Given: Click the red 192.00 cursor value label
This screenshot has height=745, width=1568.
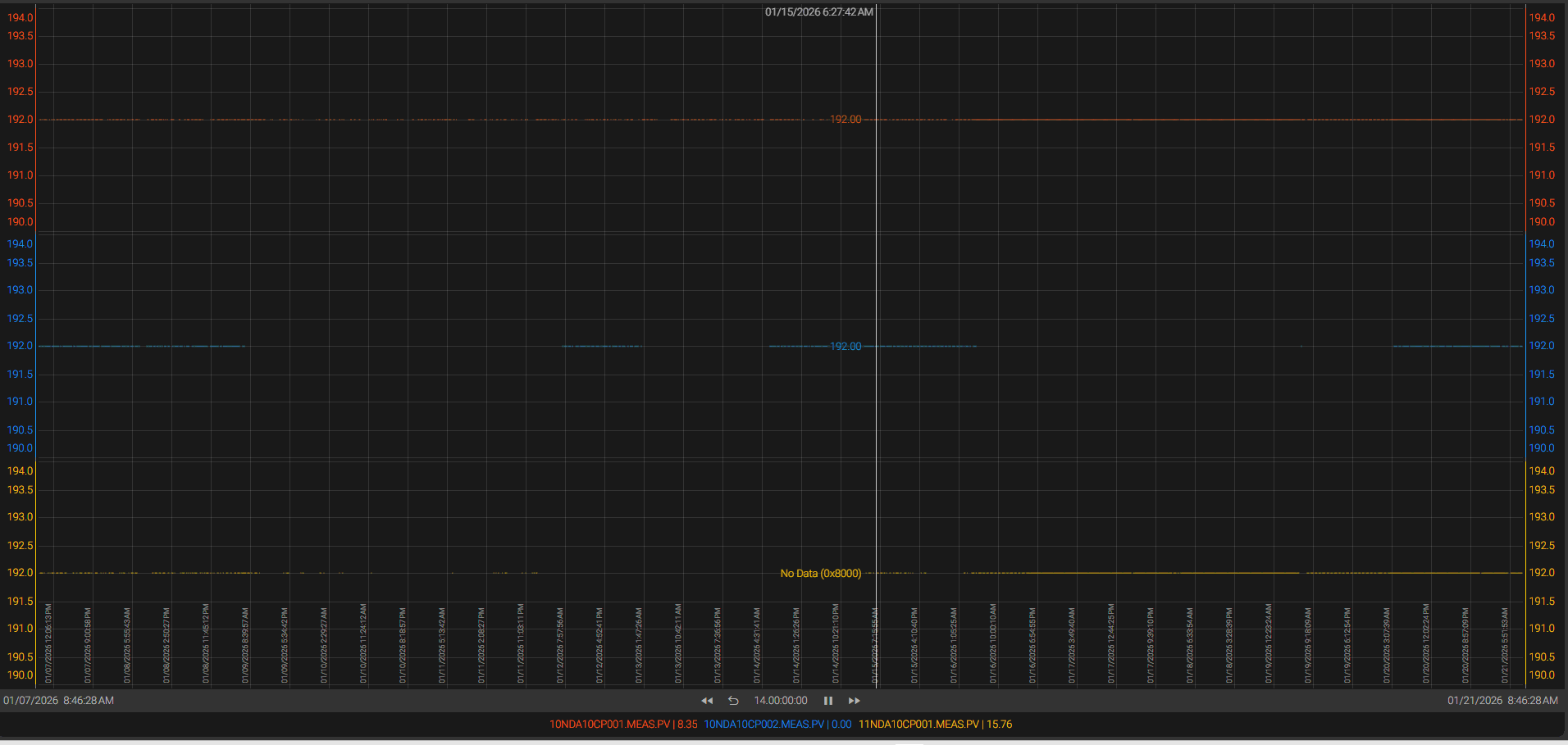Looking at the screenshot, I should click(x=846, y=120).
